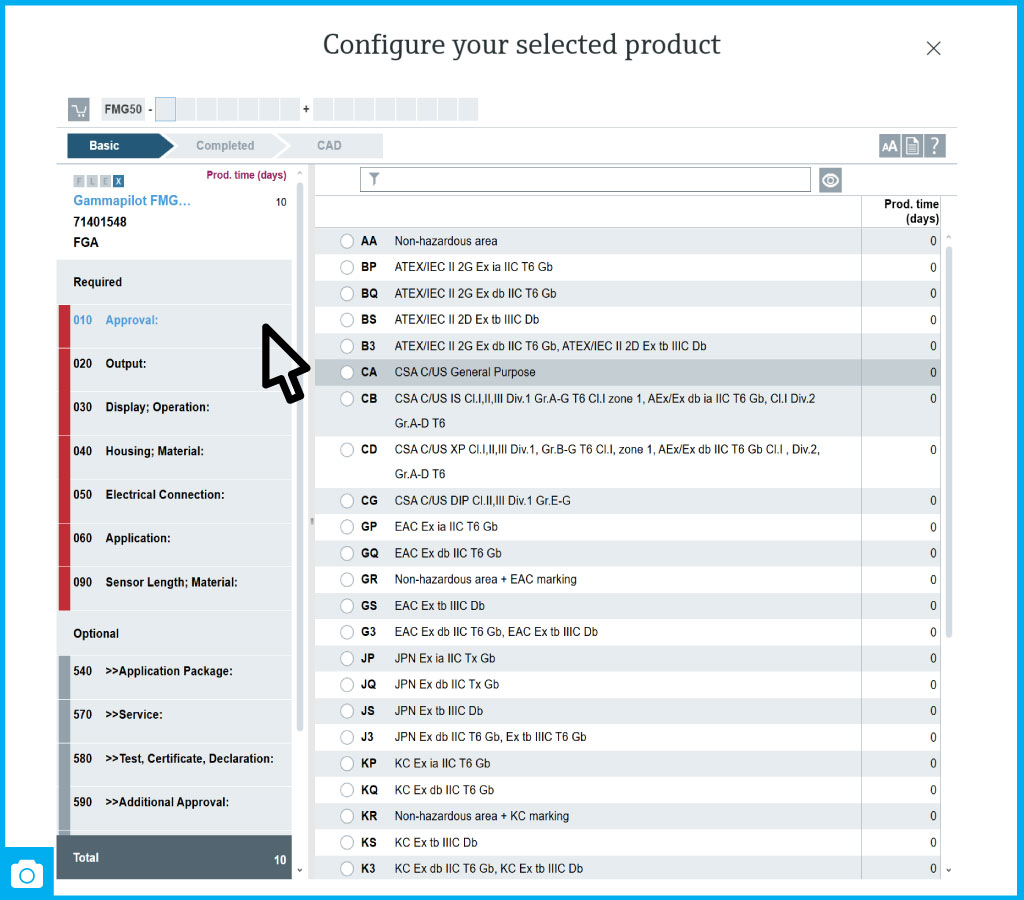Click the camera screenshot icon
Screen dimensions: 1024x900
click(x=27, y=875)
